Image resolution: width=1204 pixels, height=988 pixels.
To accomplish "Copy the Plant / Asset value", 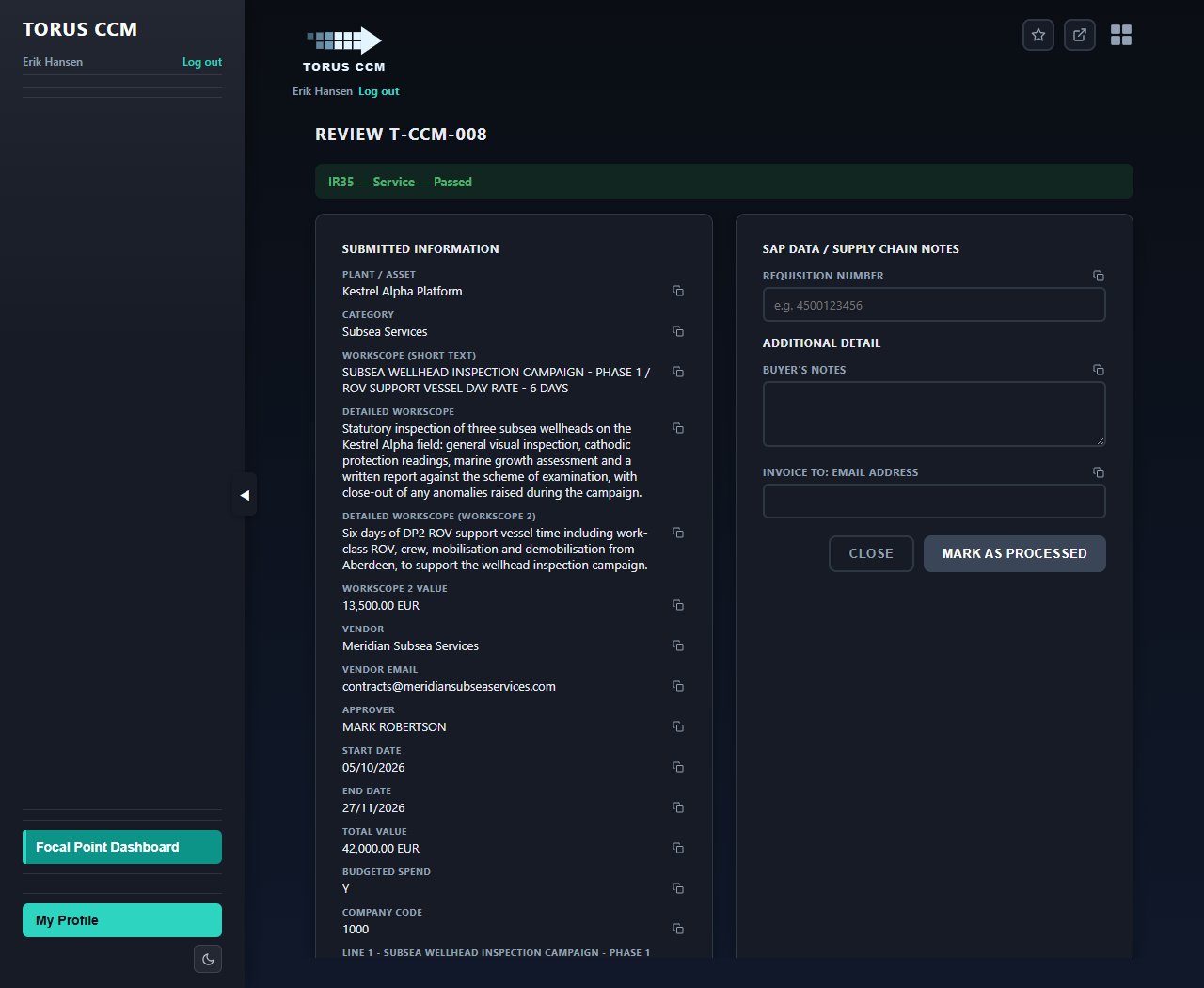I will click(677, 291).
